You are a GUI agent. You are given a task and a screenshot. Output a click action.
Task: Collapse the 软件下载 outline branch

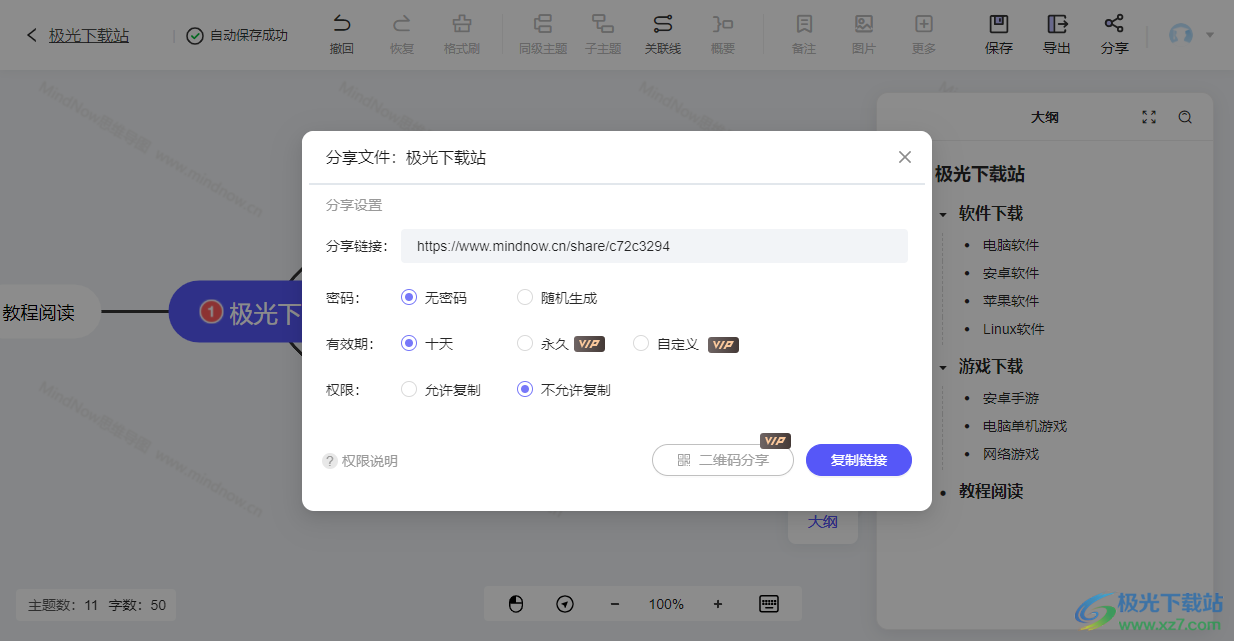point(942,214)
